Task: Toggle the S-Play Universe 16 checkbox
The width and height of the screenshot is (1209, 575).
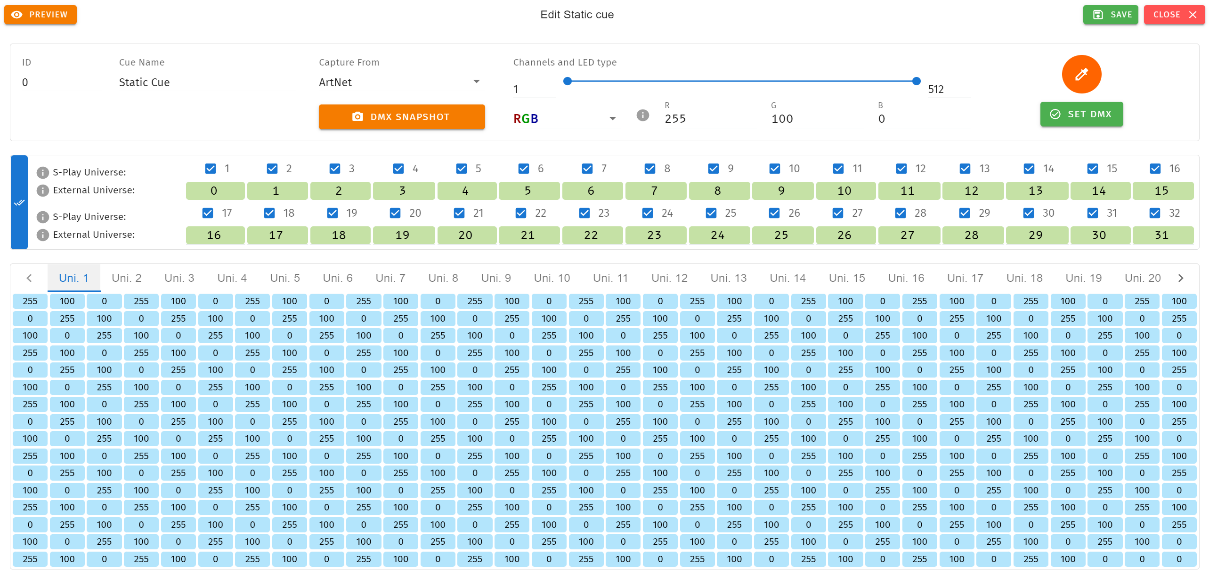Action: point(1155,169)
